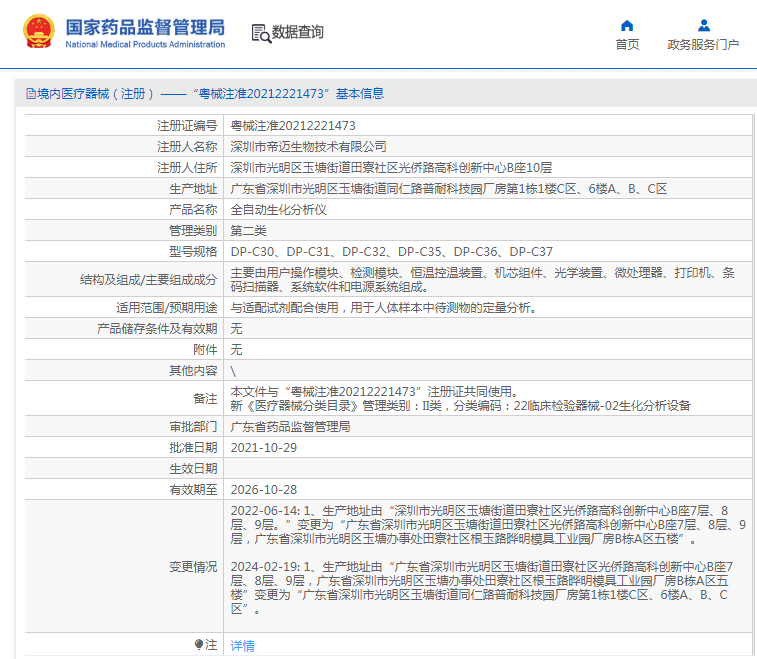Click the 备注 remark text

(x=461, y=399)
